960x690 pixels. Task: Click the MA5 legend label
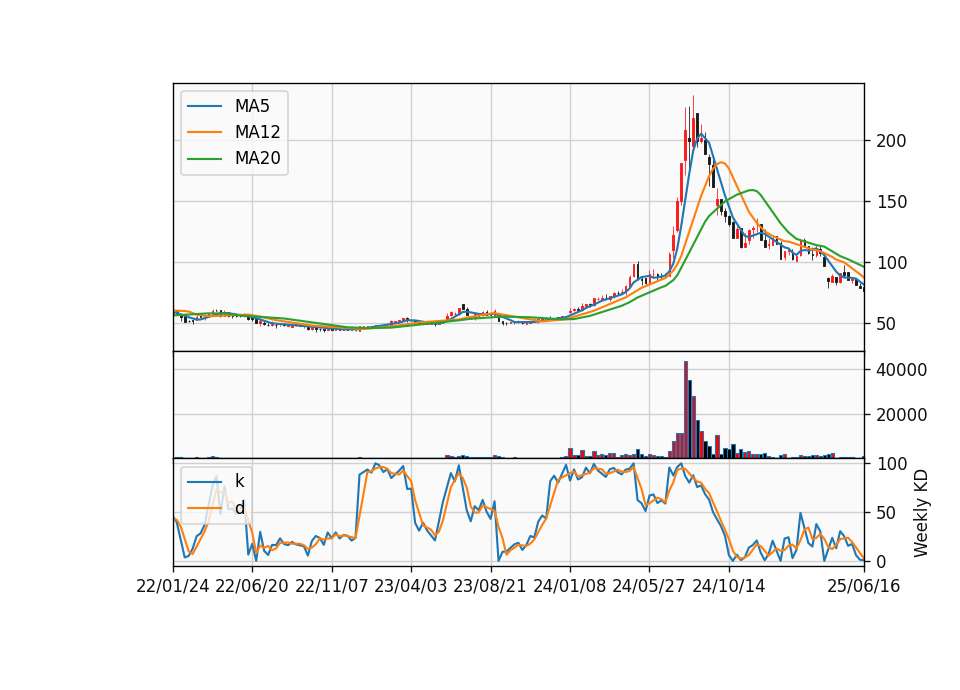[252, 106]
